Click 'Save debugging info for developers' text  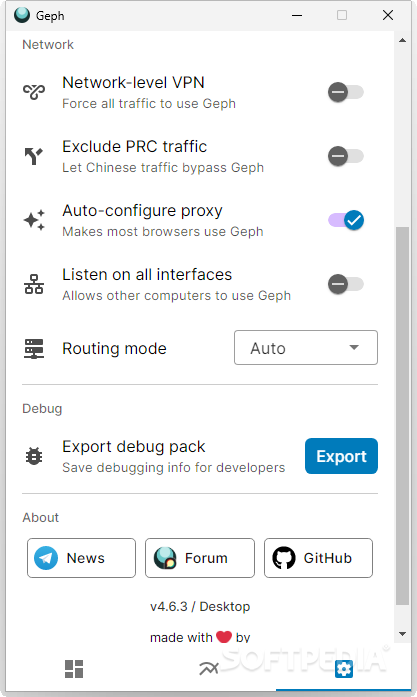click(173, 468)
